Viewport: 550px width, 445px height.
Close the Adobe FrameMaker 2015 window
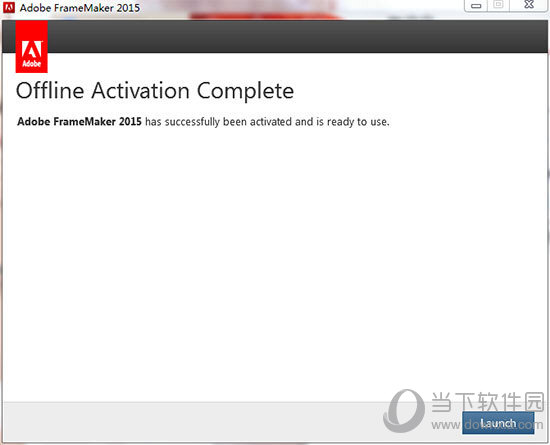click(529, 6)
